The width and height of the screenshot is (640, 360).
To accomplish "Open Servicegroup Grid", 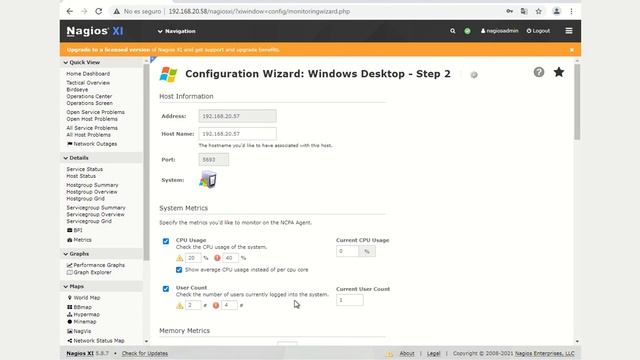I will pyautogui.click(x=89, y=221).
